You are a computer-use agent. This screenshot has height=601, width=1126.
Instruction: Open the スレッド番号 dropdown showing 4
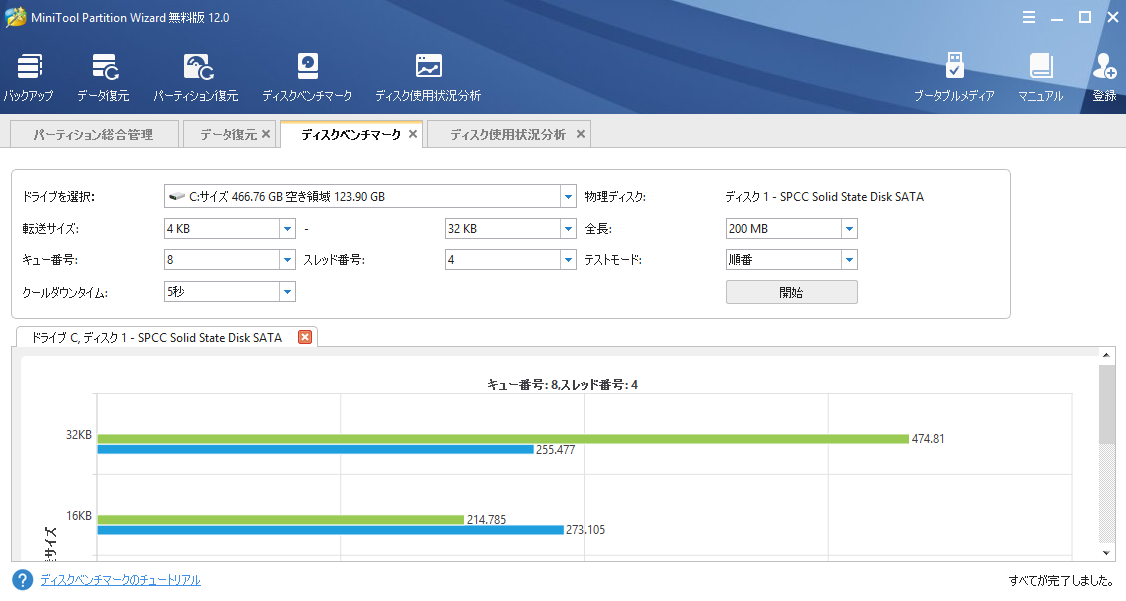click(568, 259)
